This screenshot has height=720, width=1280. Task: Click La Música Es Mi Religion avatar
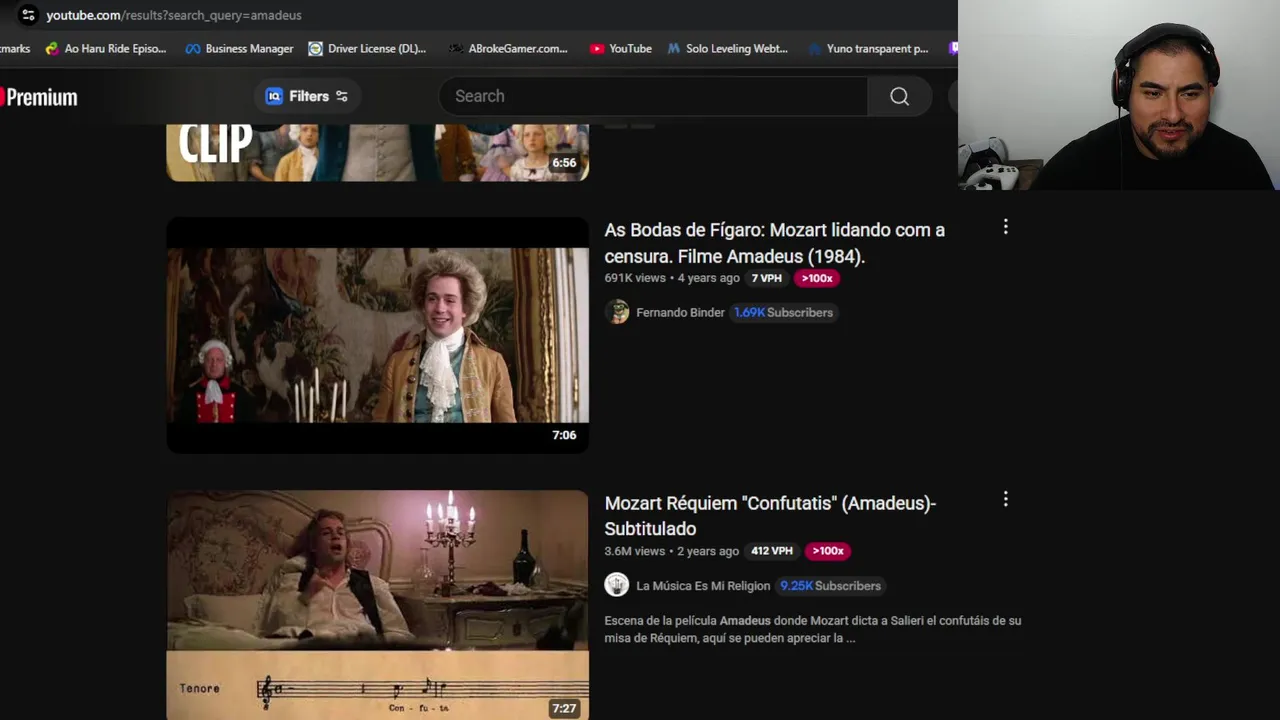point(617,585)
